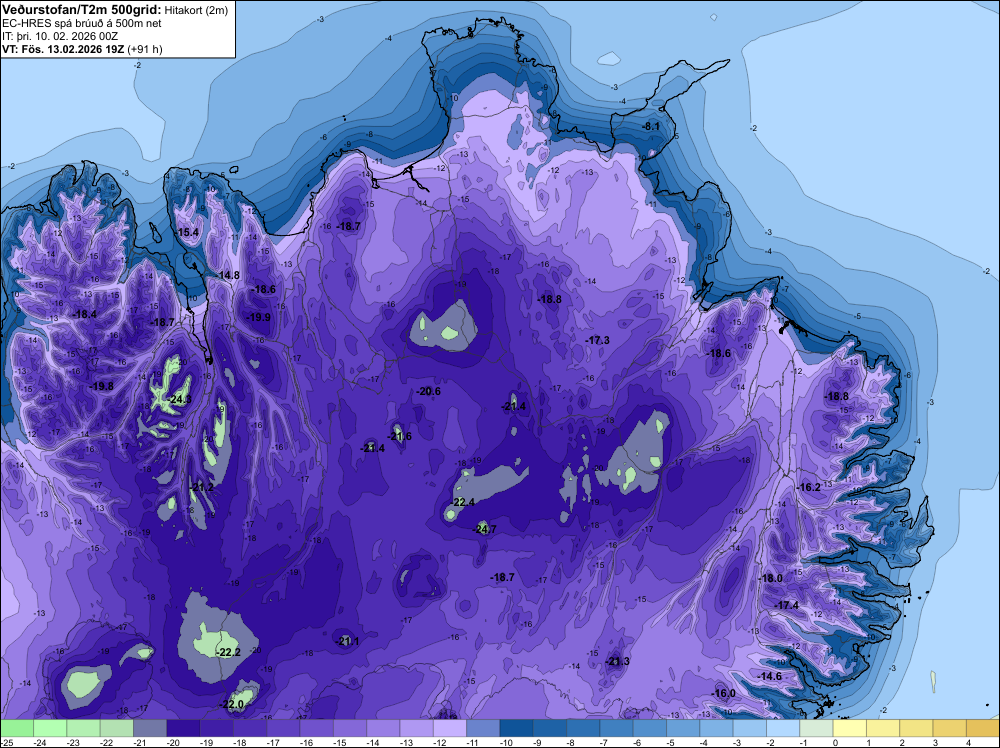Click the legend scale value -9
1000x748 pixels.
point(538,742)
